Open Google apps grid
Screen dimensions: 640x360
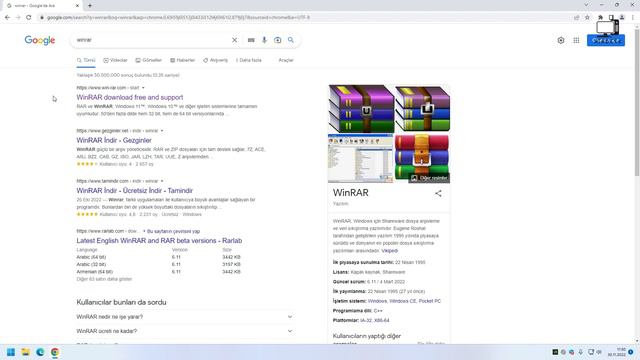pyautogui.click(x=576, y=40)
